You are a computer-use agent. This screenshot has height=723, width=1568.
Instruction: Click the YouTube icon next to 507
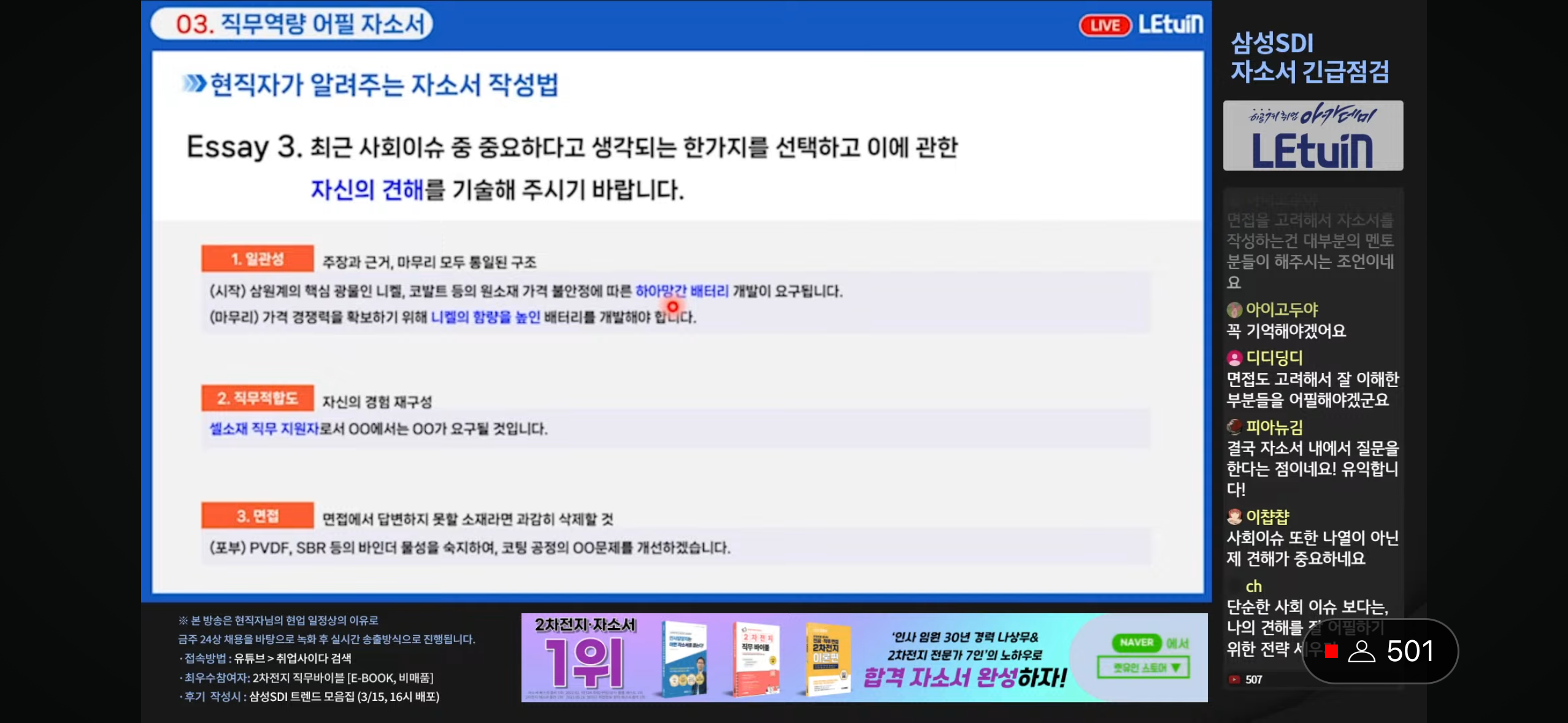pos(1234,679)
